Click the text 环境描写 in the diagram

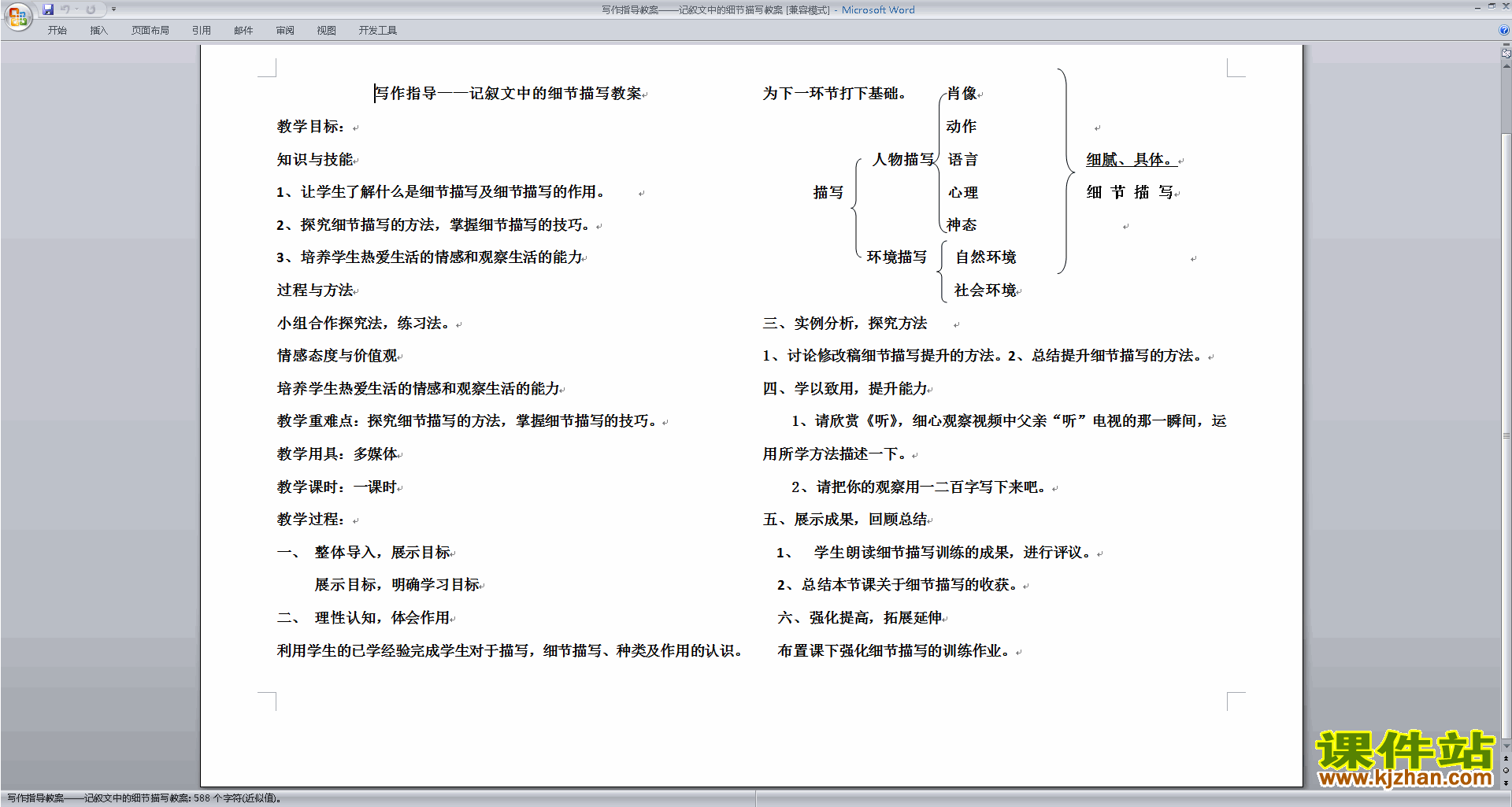point(897,257)
